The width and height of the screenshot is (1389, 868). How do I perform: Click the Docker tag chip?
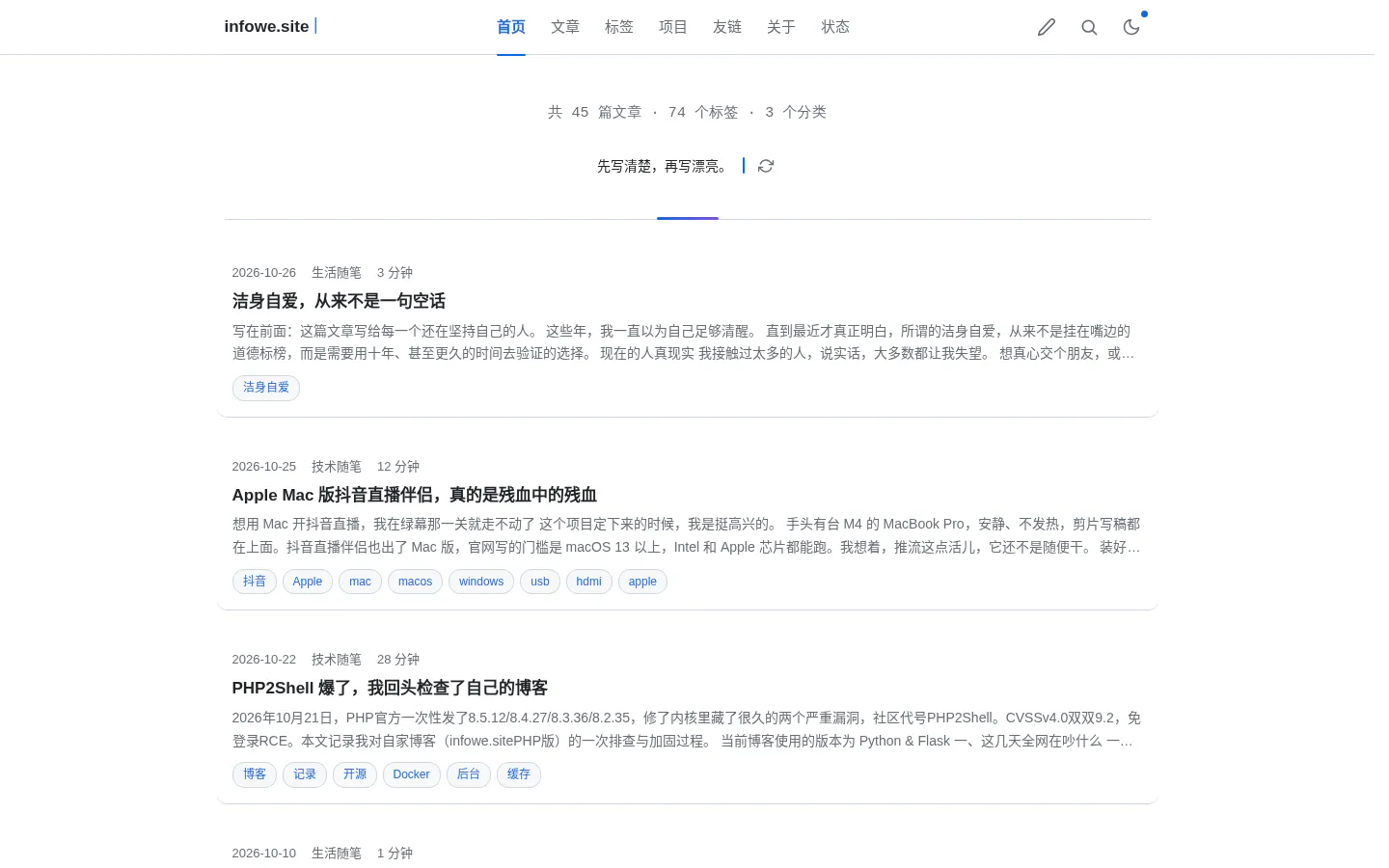[x=412, y=774]
